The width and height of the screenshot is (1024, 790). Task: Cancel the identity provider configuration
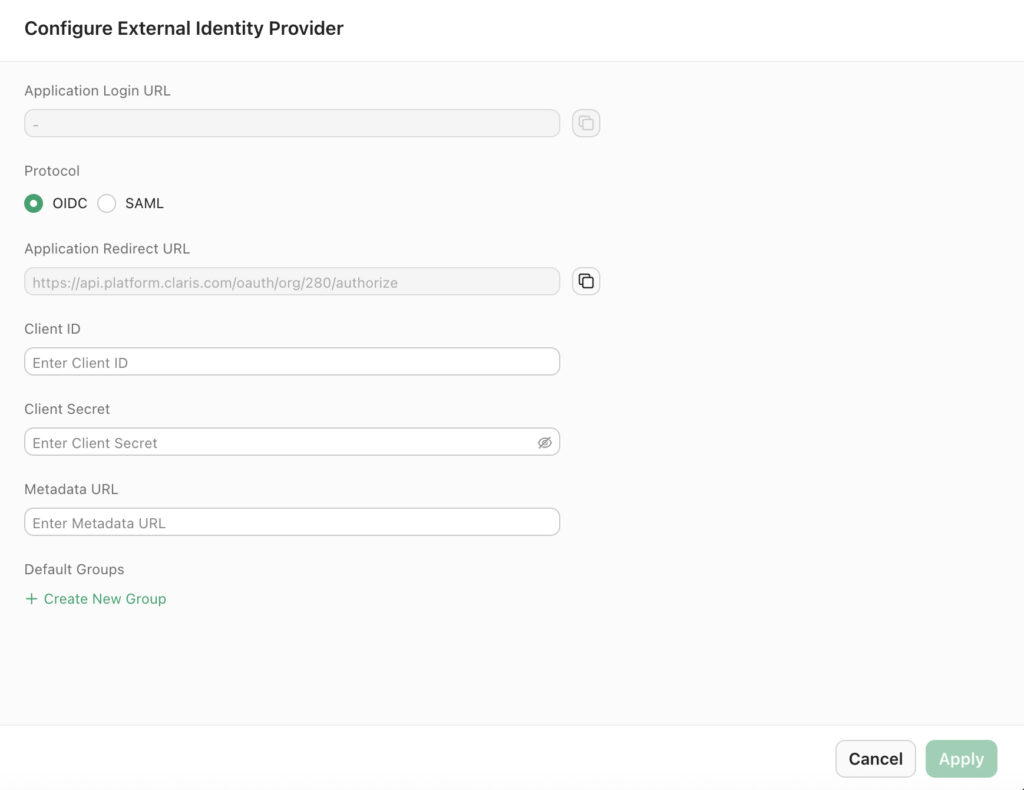(875, 759)
